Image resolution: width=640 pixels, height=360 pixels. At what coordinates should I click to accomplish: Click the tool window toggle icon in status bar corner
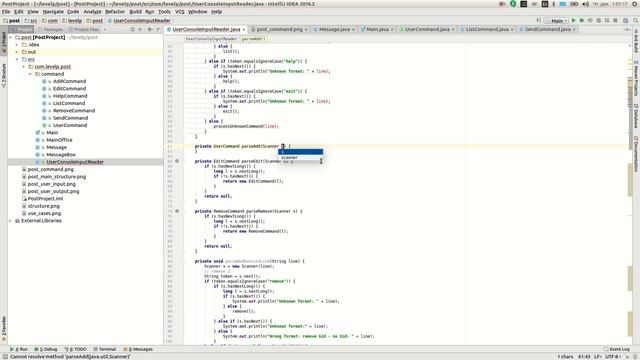[4, 356]
